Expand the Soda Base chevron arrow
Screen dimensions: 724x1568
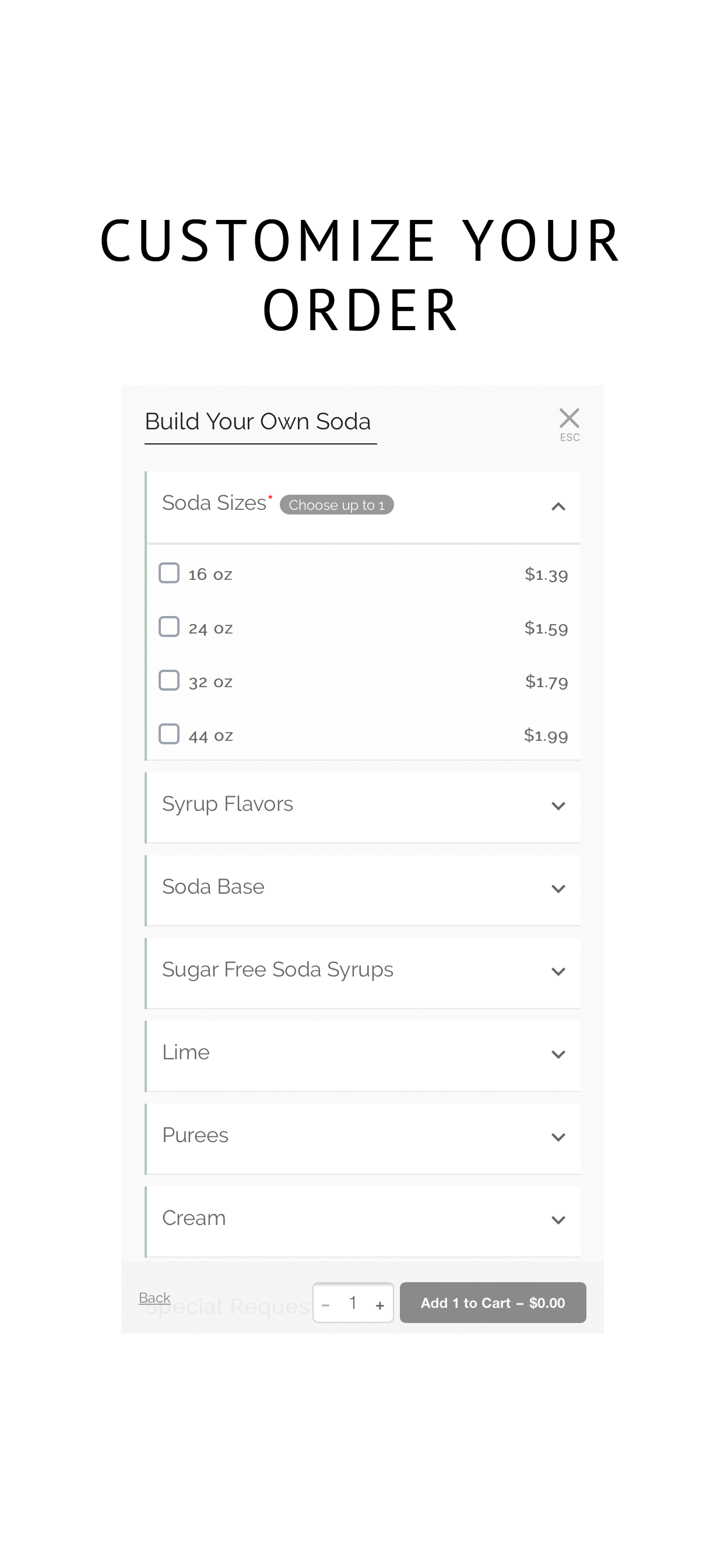pyautogui.click(x=558, y=888)
